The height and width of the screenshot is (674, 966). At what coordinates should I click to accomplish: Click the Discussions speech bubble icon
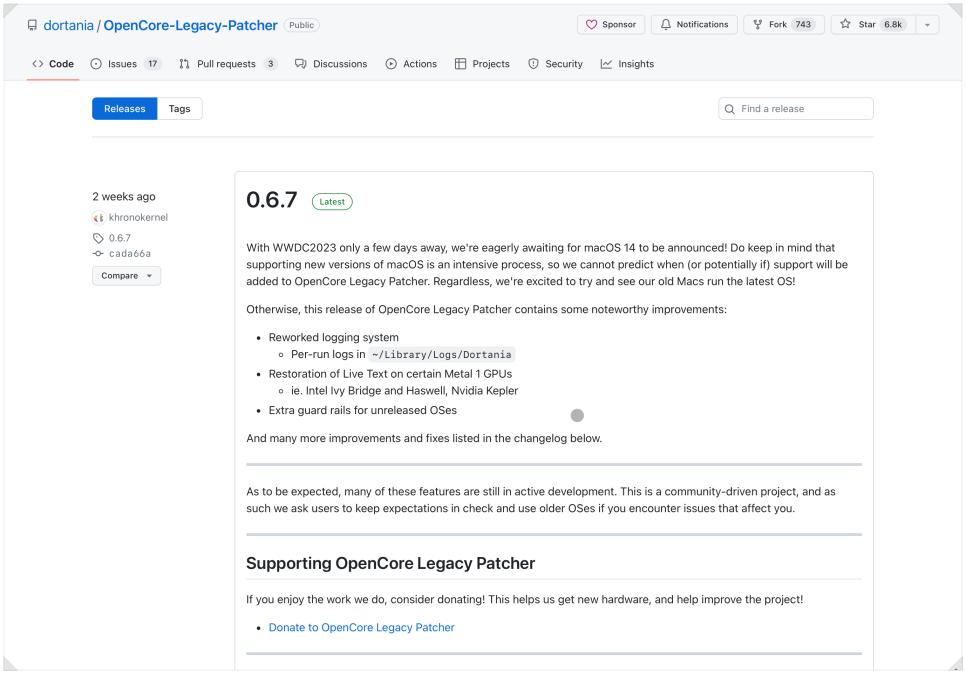point(300,64)
